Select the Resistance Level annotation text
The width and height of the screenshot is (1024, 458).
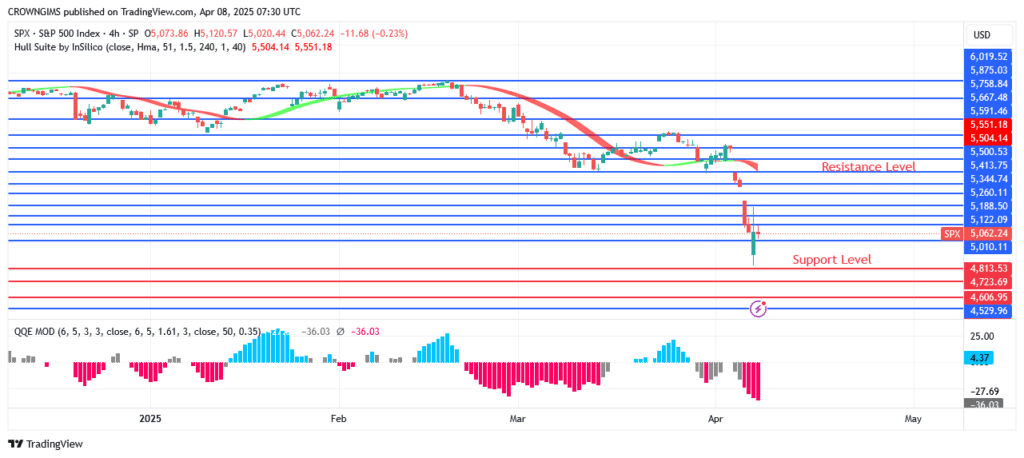[868, 167]
